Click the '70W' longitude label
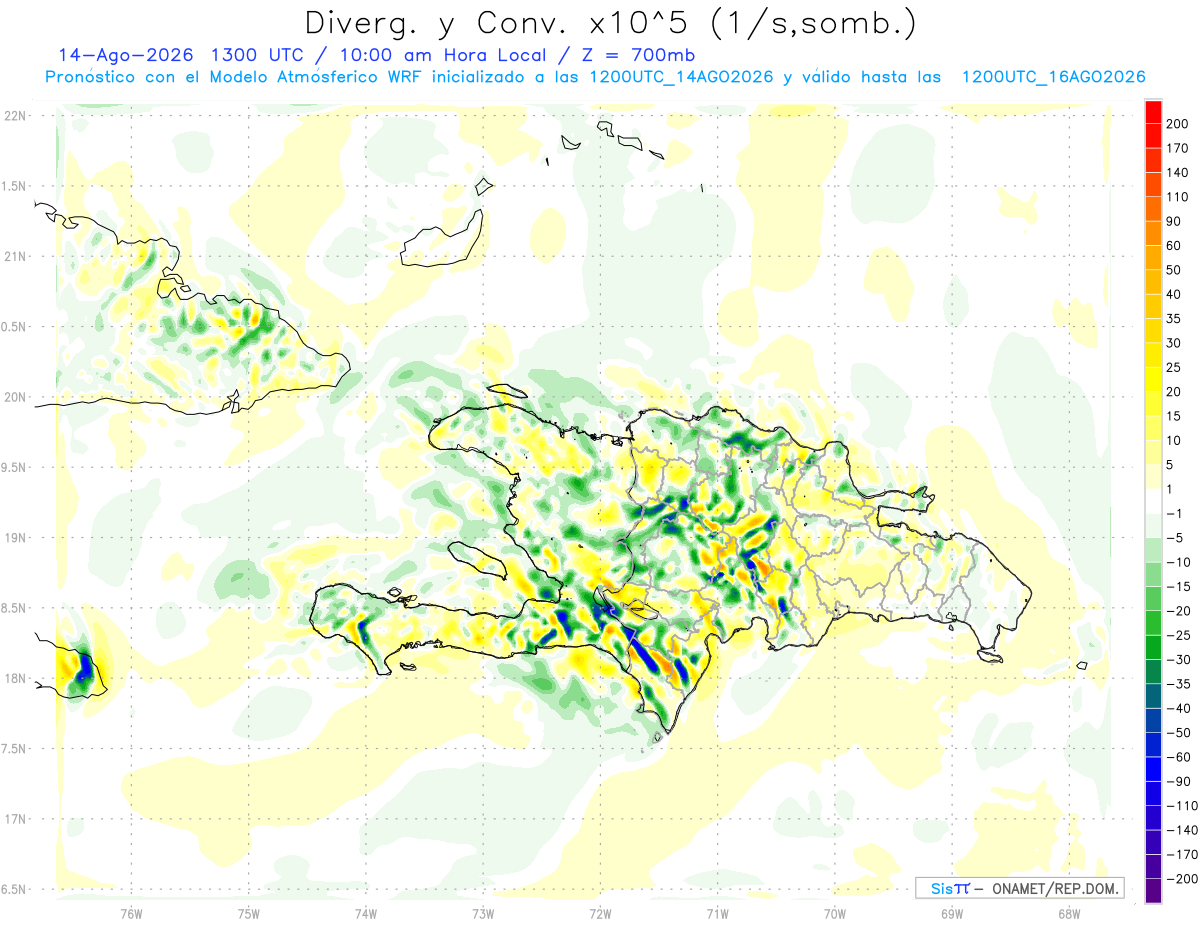This screenshot has width=1200, height=927. click(834, 913)
